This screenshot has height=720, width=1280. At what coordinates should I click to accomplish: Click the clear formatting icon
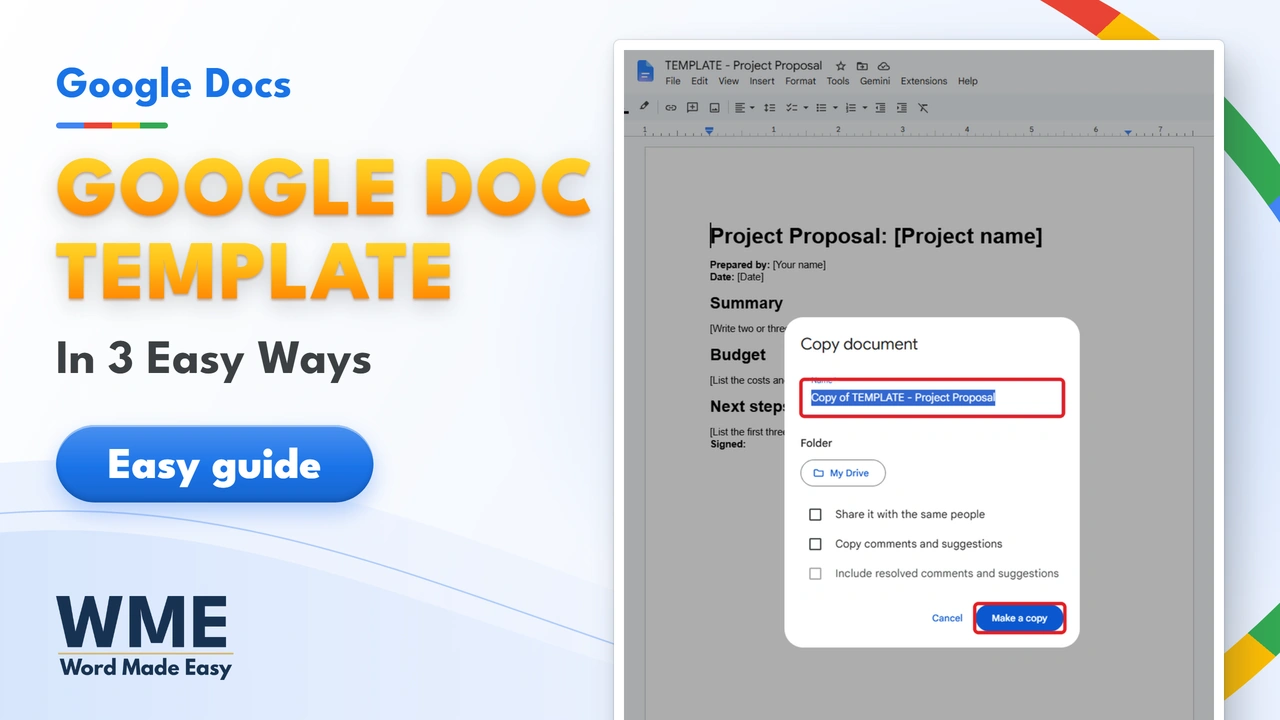[923, 108]
